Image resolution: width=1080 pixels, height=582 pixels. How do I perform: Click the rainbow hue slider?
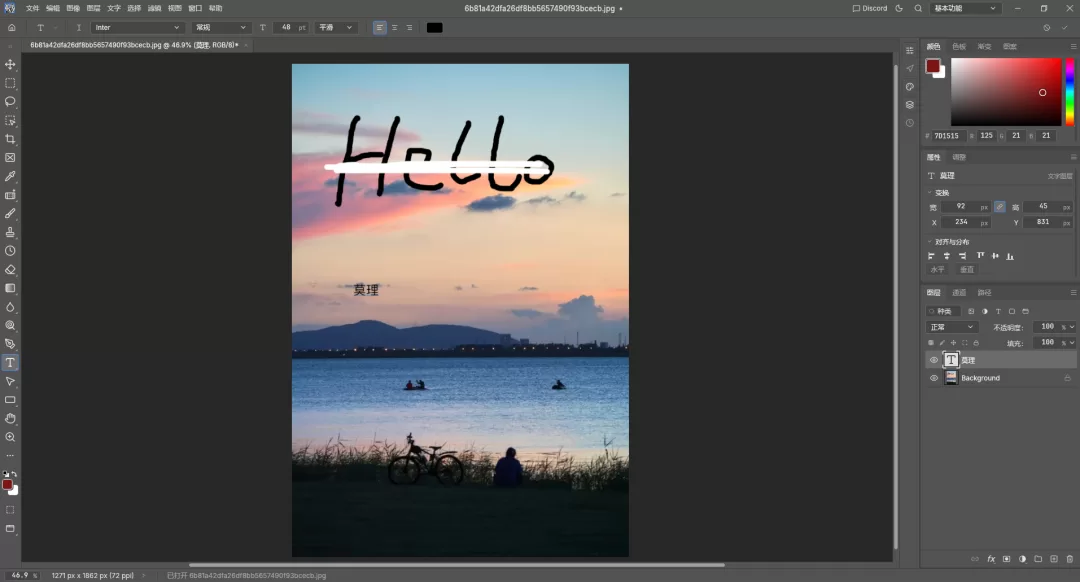[x=1070, y=92]
